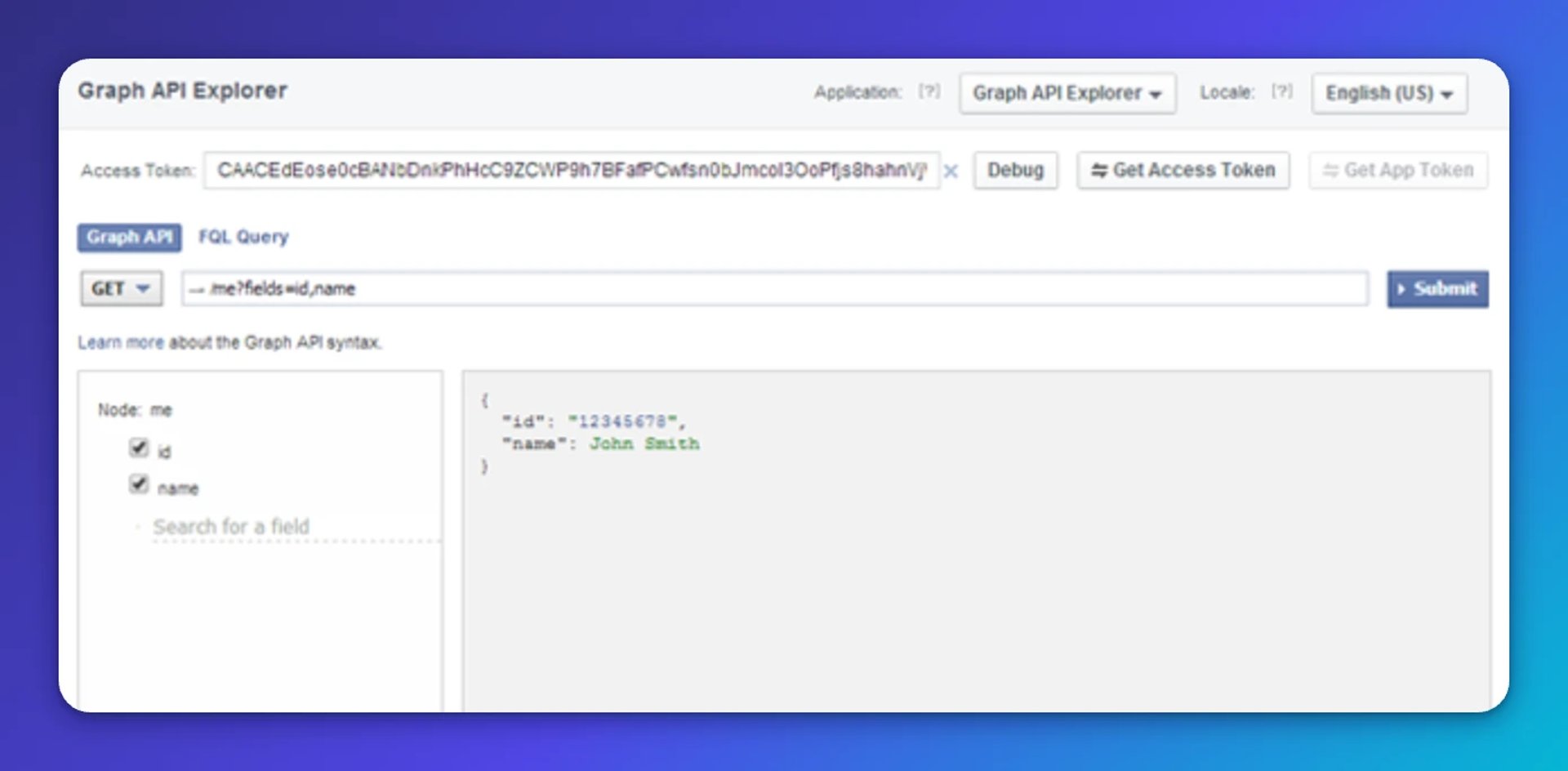Open the English (US) locale dropdown
Viewport: 1568px width, 771px height.
click(x=1389, y=93)
